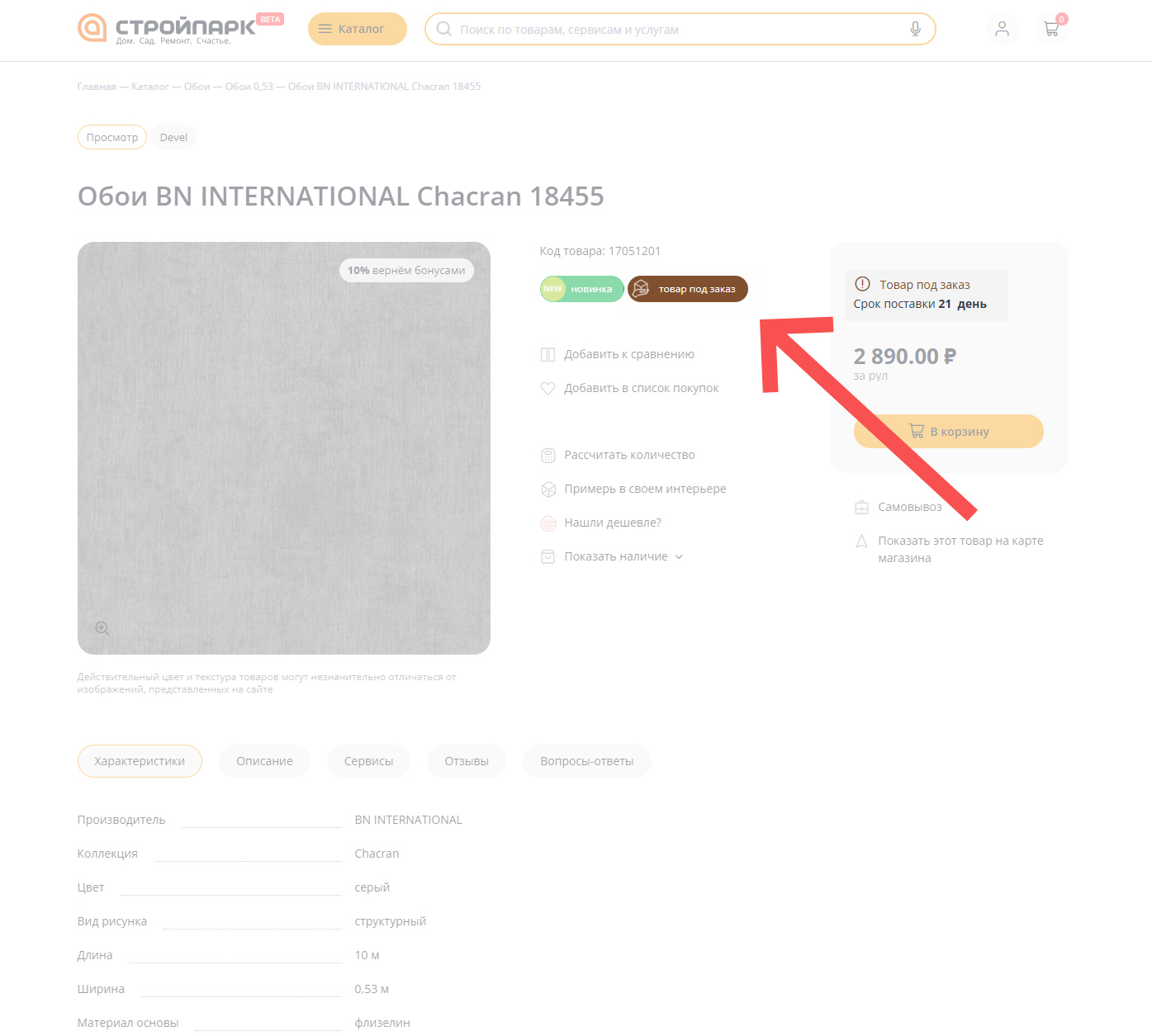
Task: Click the magnifier zoom icon on product image
Action: click(x=102, y=629)
